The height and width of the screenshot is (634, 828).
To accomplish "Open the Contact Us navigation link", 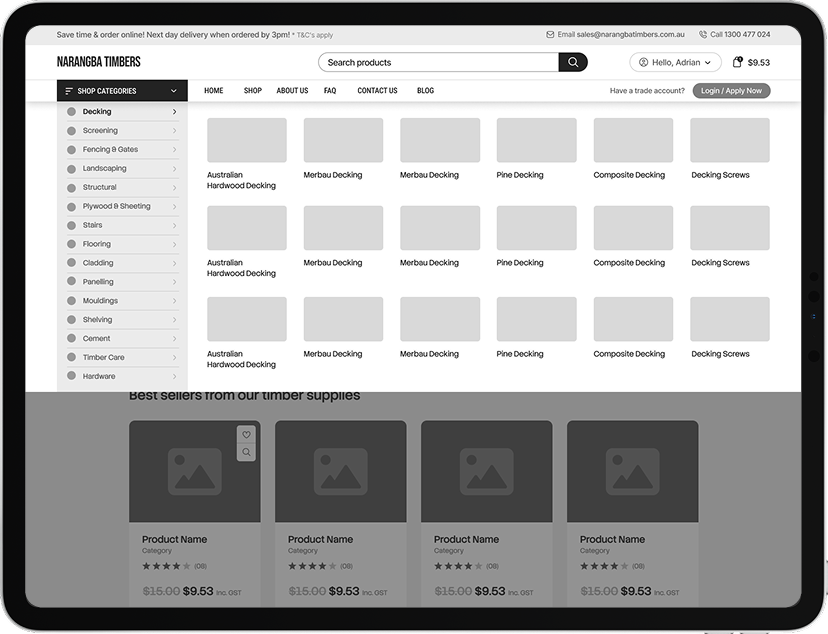I will coord(377,91).
